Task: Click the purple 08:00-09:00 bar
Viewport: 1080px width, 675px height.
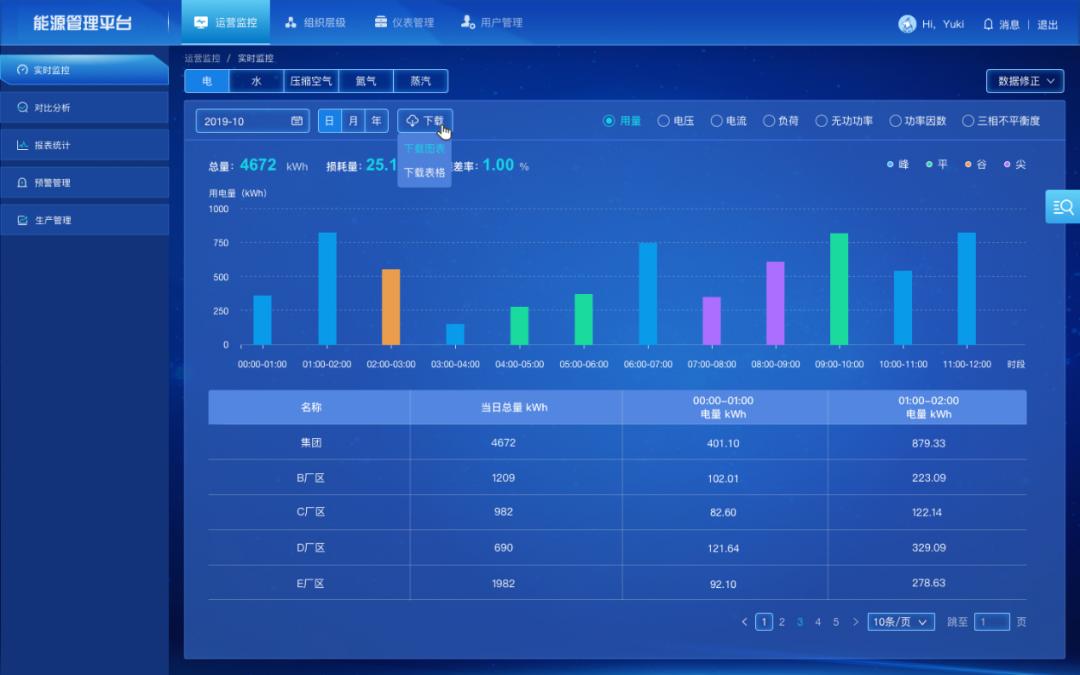Action: tap(775, 303)
